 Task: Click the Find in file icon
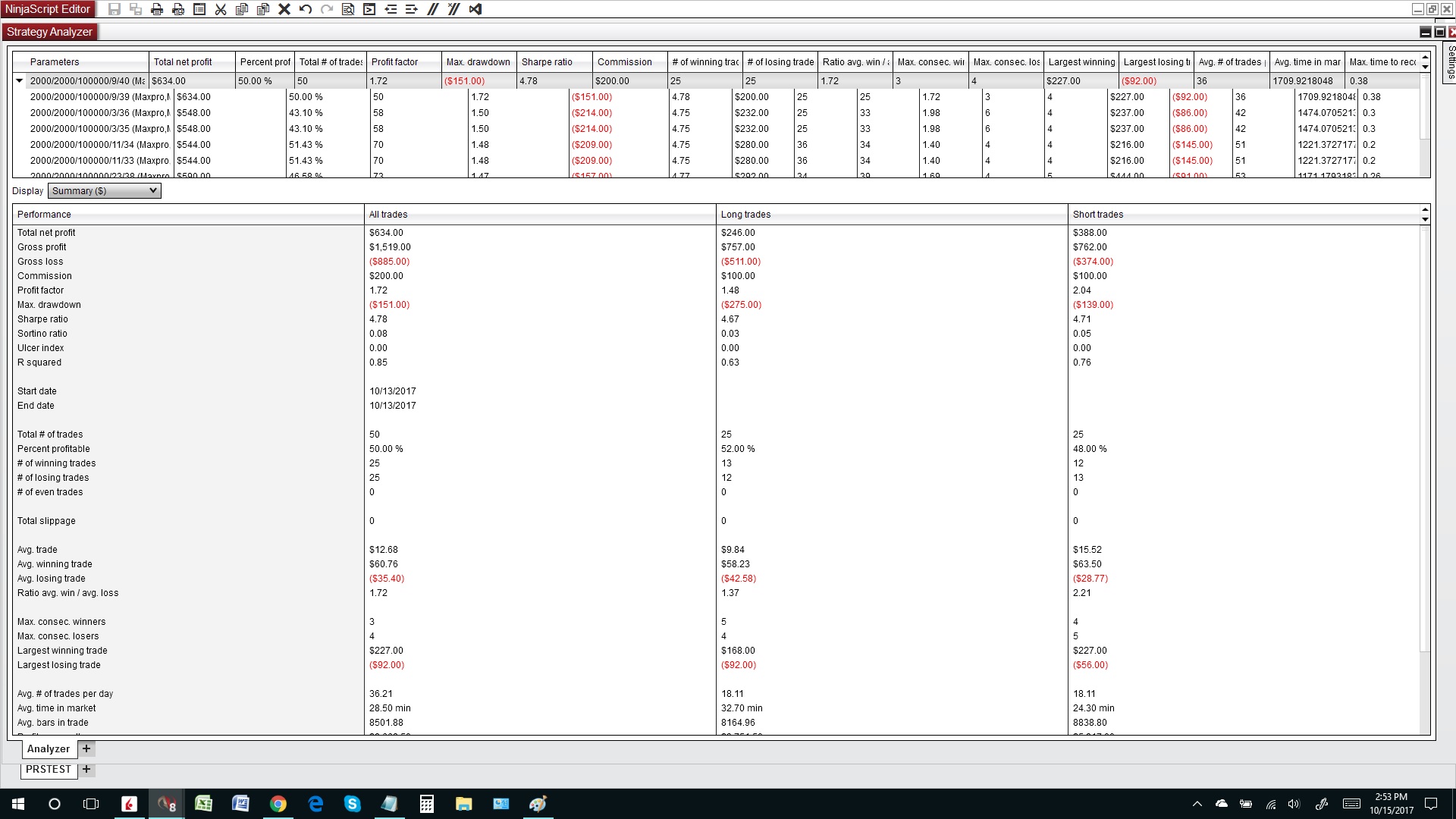(348, 10)
